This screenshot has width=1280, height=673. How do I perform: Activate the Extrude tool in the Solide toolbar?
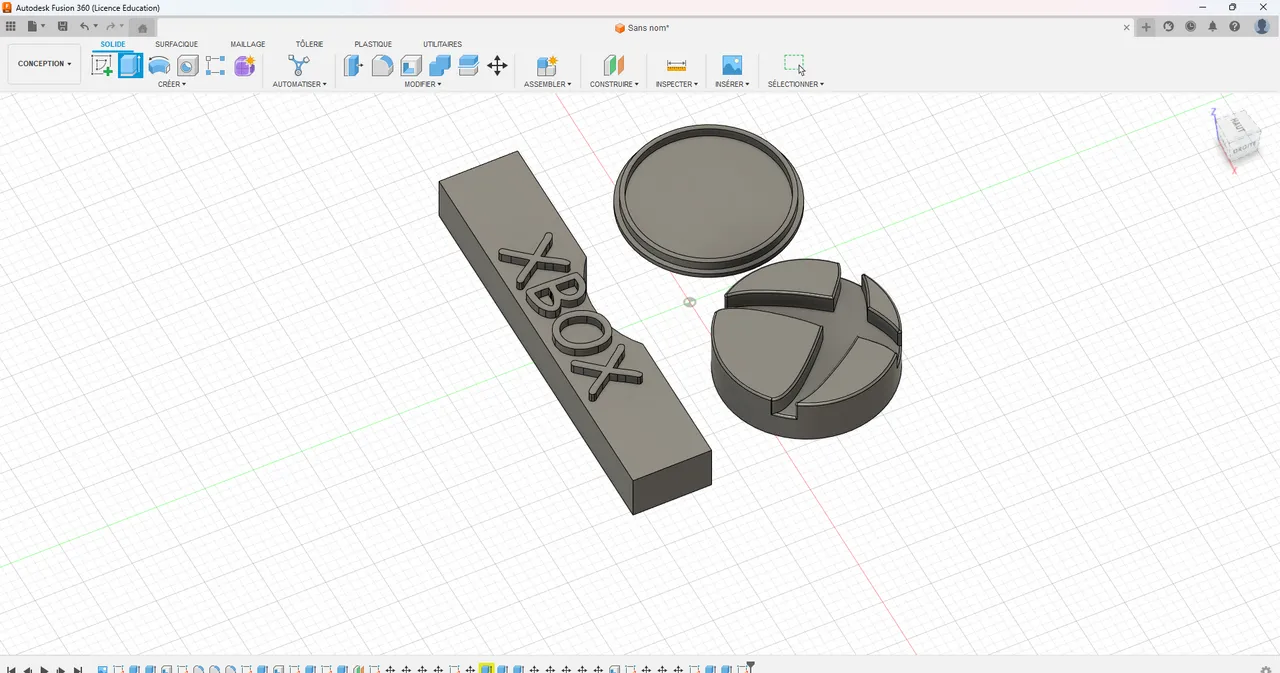(130, 65)
